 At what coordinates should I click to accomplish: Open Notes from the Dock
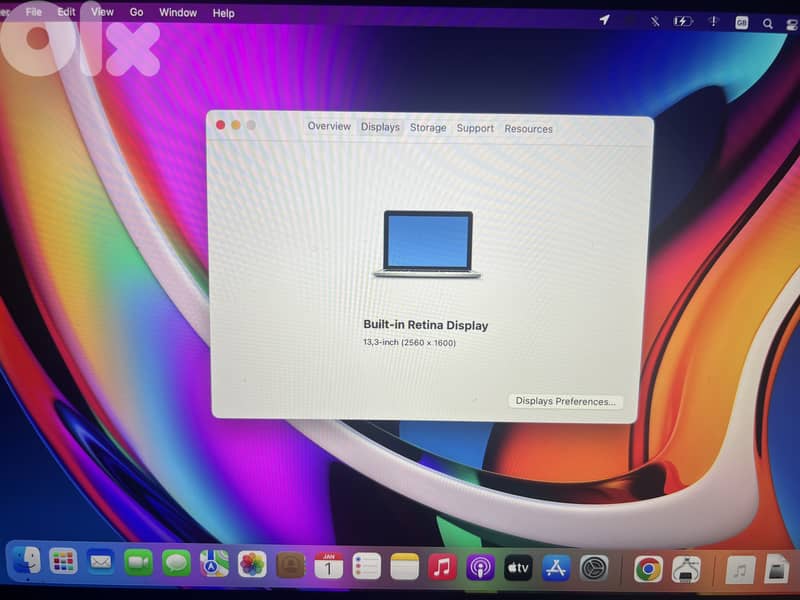point(404,567)
